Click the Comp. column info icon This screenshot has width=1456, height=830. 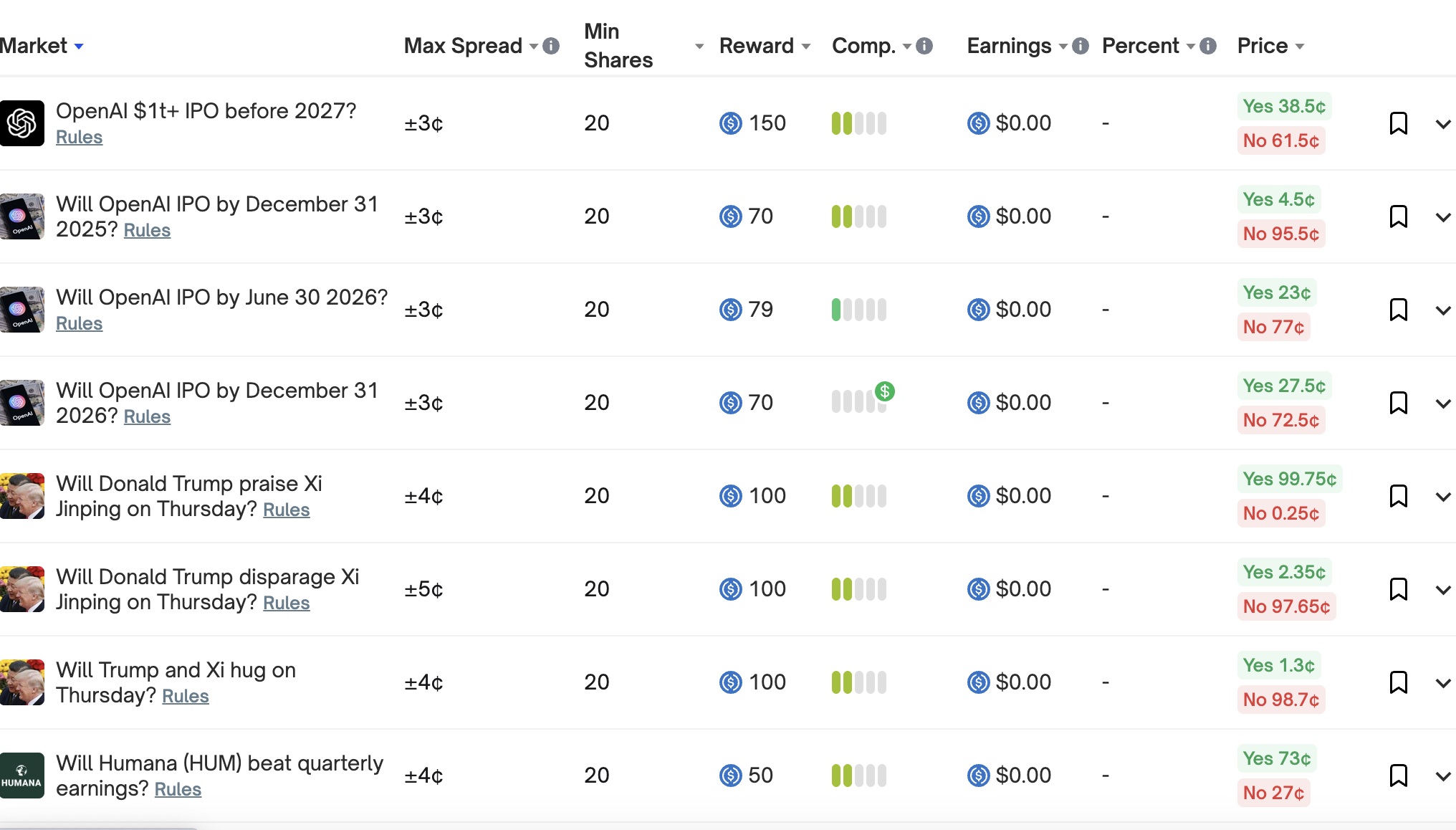point(924,46)
